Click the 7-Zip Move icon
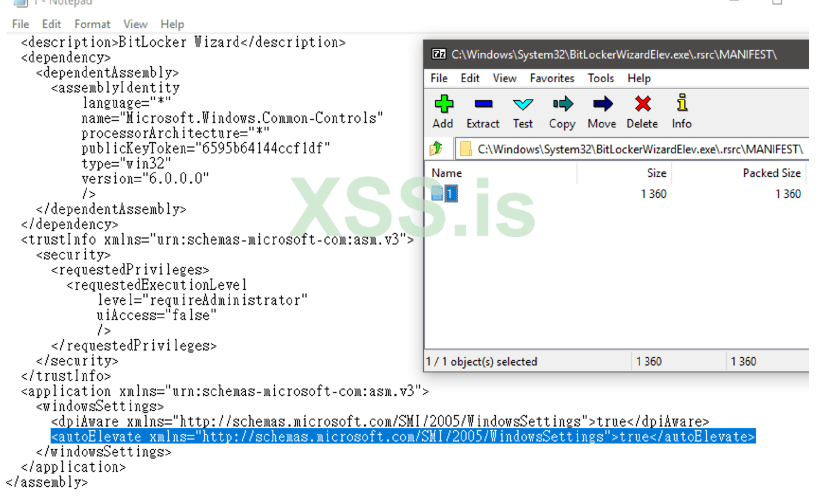Screen dimensions: 824x503 (602, 104)
